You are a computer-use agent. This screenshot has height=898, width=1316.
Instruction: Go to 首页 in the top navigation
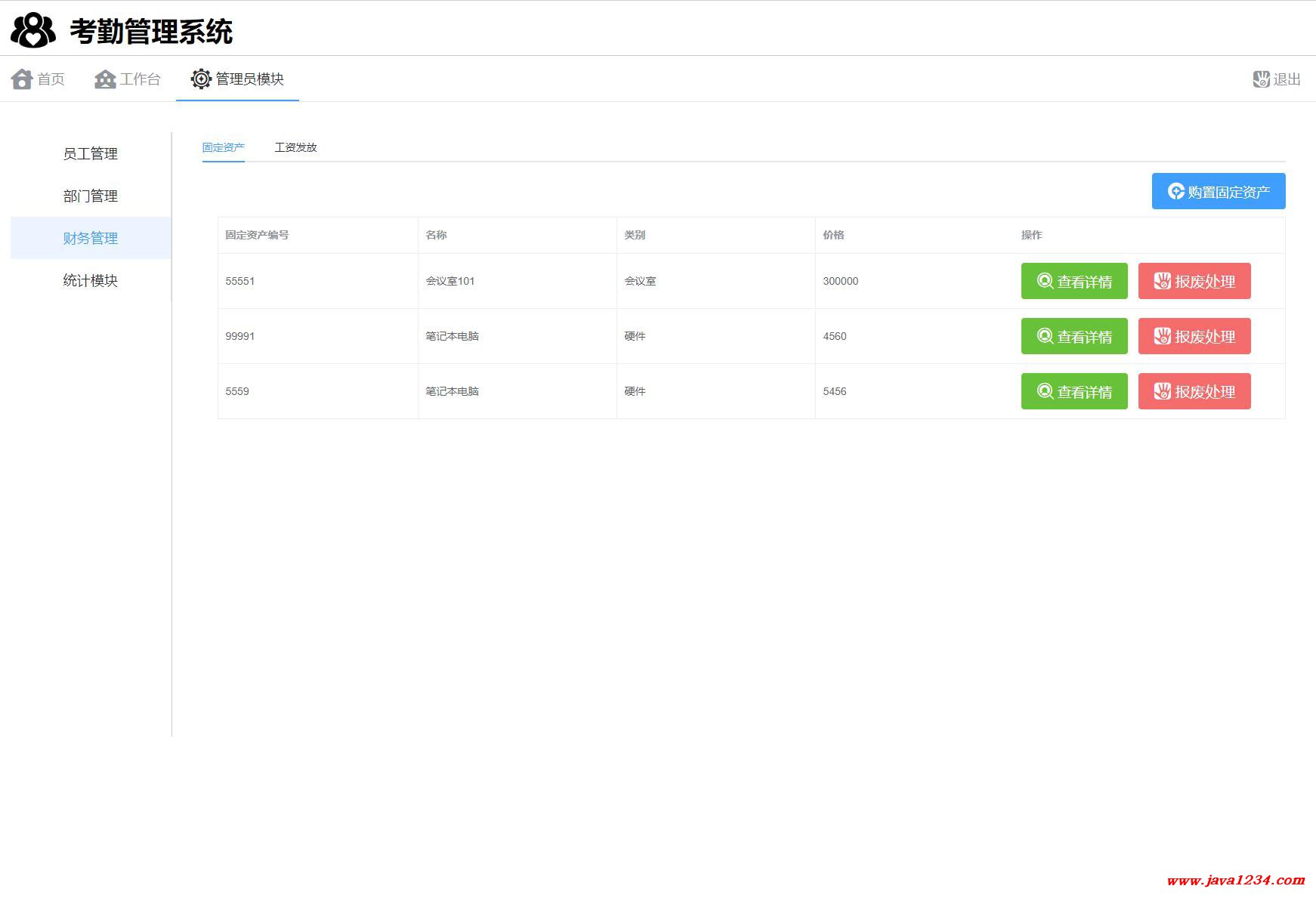(38, 79)
